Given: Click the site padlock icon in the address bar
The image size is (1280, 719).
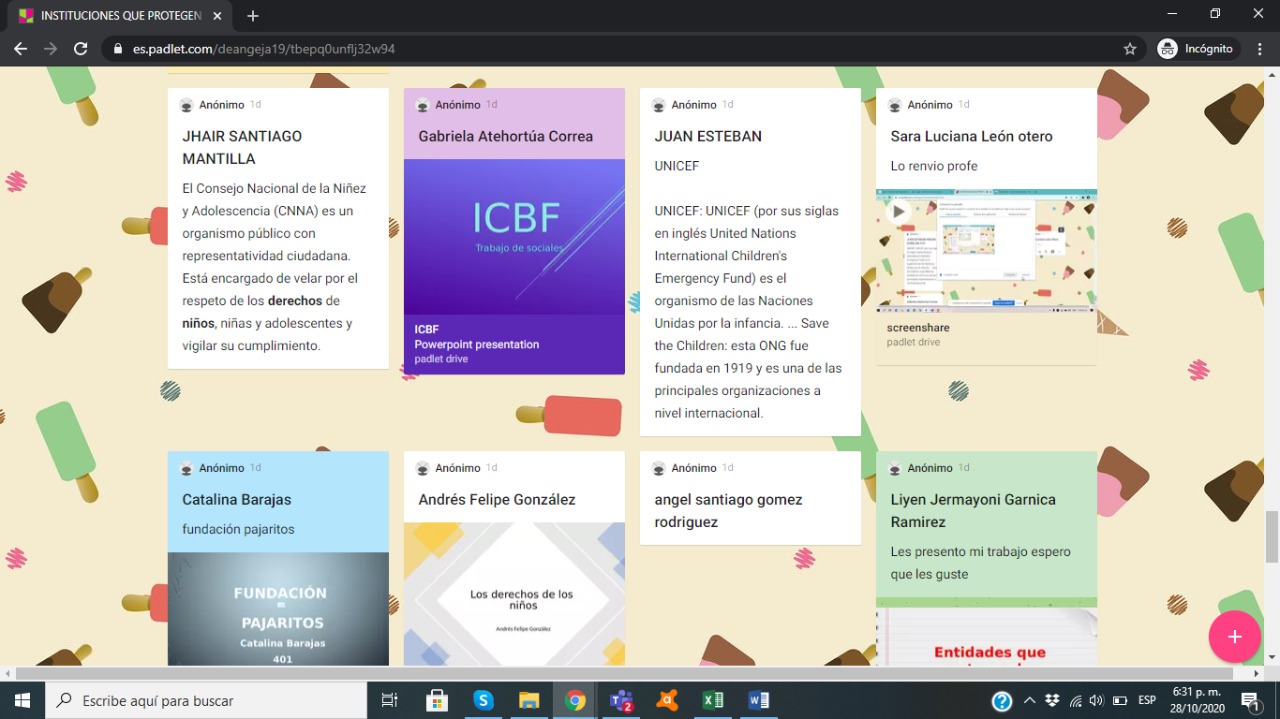Looking at the screenshot, I should [x=119, y=47].
